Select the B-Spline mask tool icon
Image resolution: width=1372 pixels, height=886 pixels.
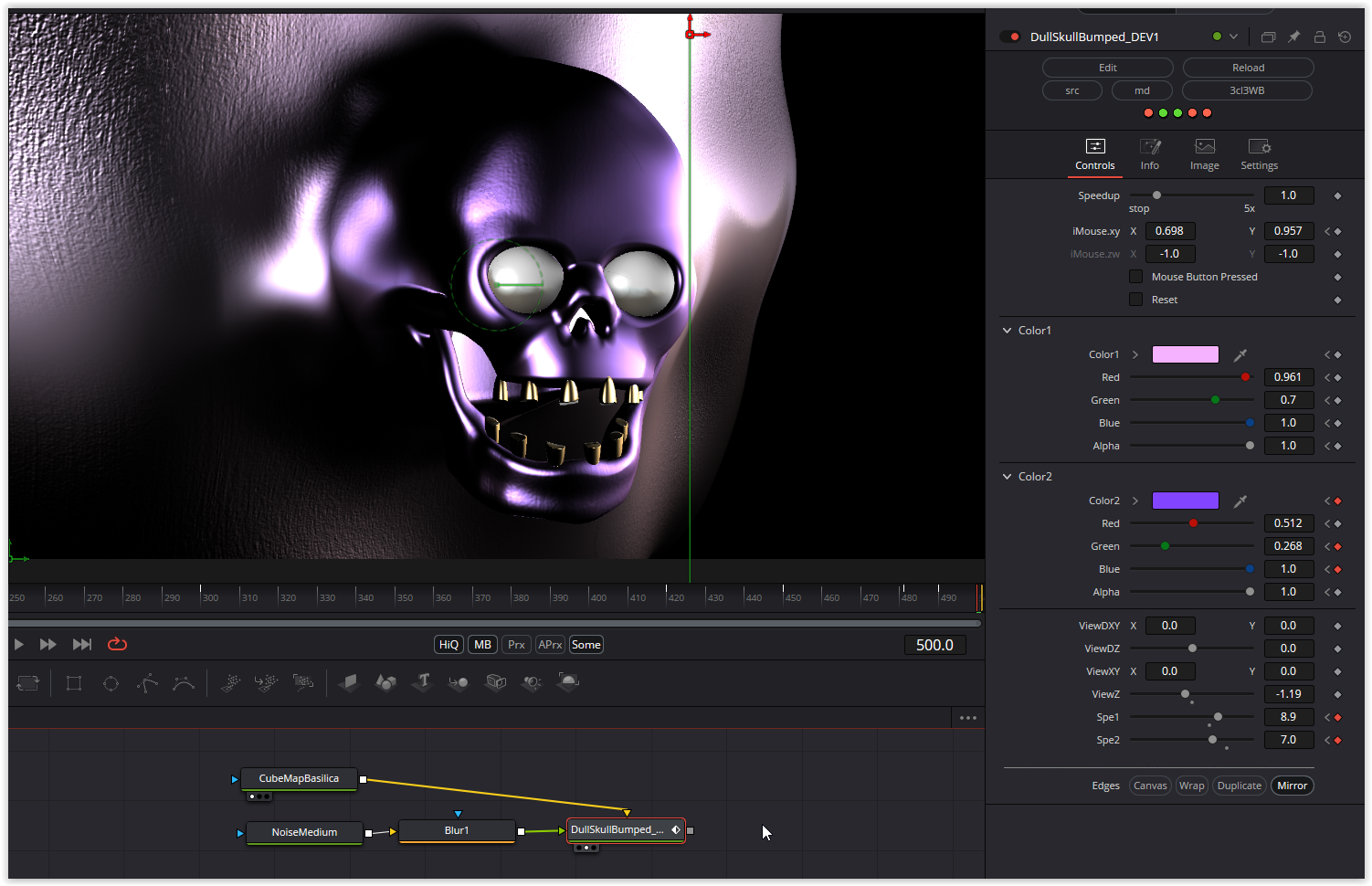point(184,683)
